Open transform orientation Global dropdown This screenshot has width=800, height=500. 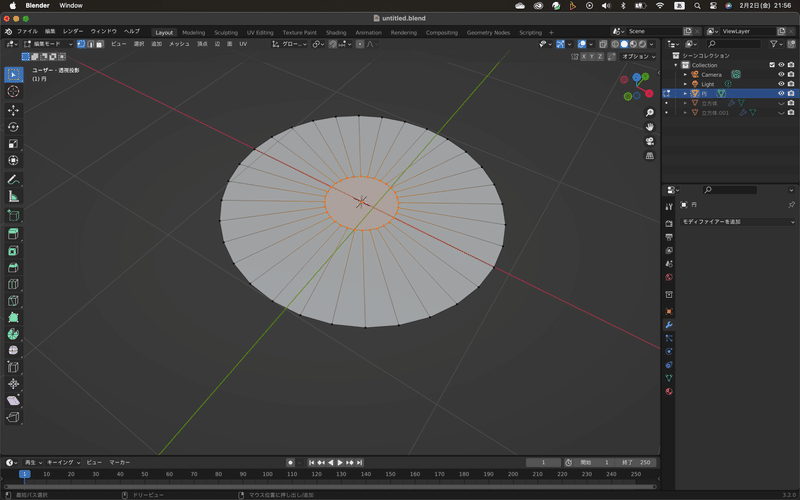tap(290, 44)
